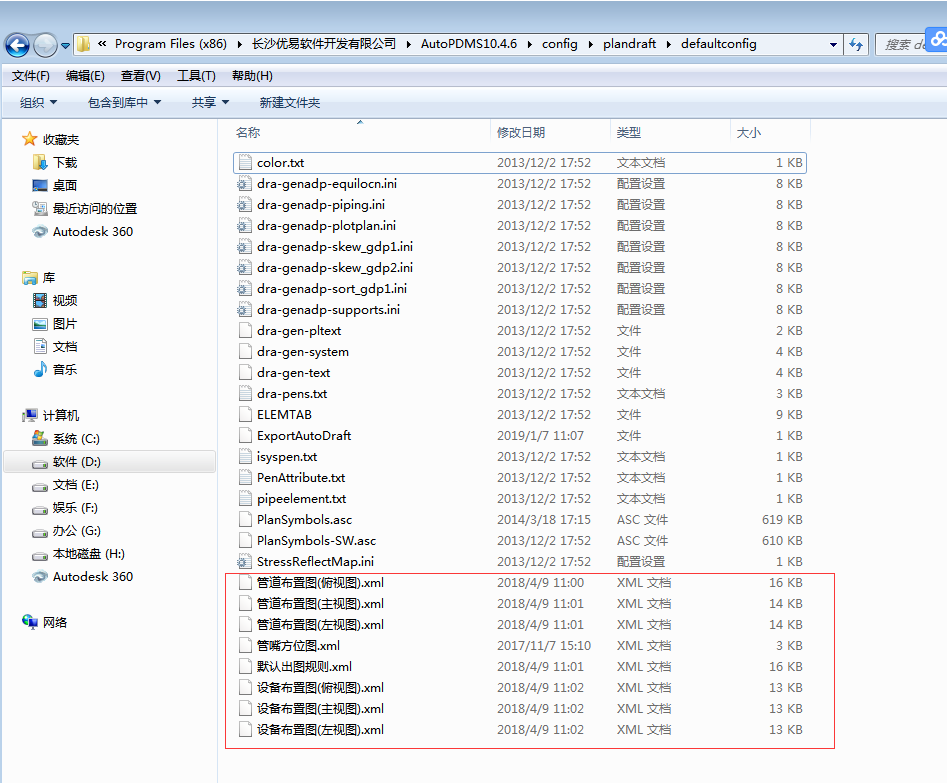Expand the 组织 dropdown menu

click(38, 102)
